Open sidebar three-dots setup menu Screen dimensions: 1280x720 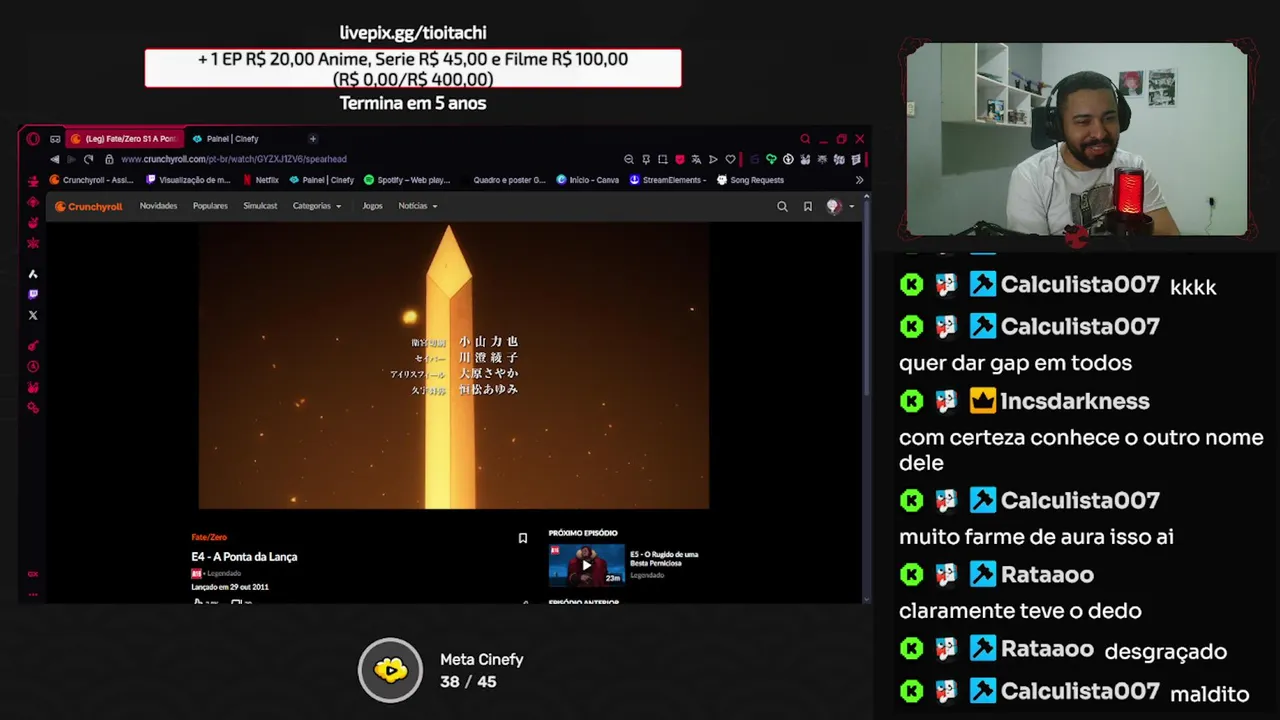coord(33,594)
